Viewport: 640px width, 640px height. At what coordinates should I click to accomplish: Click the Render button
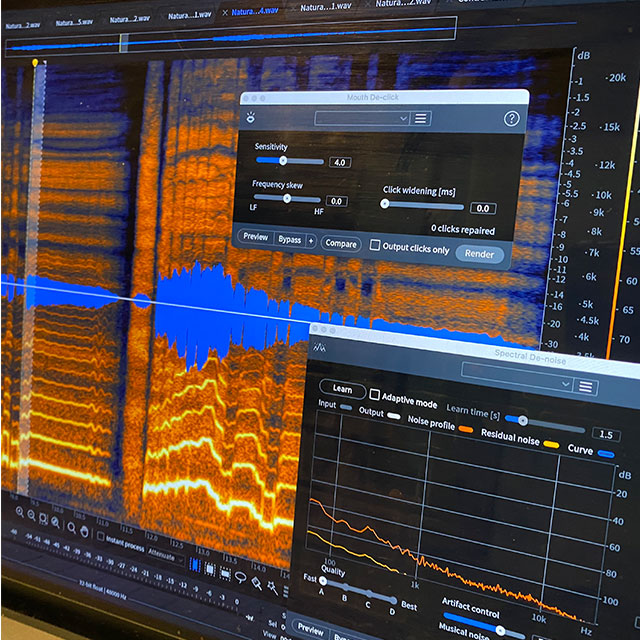click(x=479, y=254)
